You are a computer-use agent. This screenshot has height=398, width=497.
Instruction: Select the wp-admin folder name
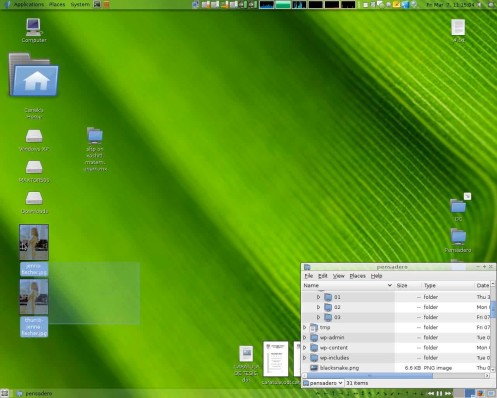coord(332,337)
